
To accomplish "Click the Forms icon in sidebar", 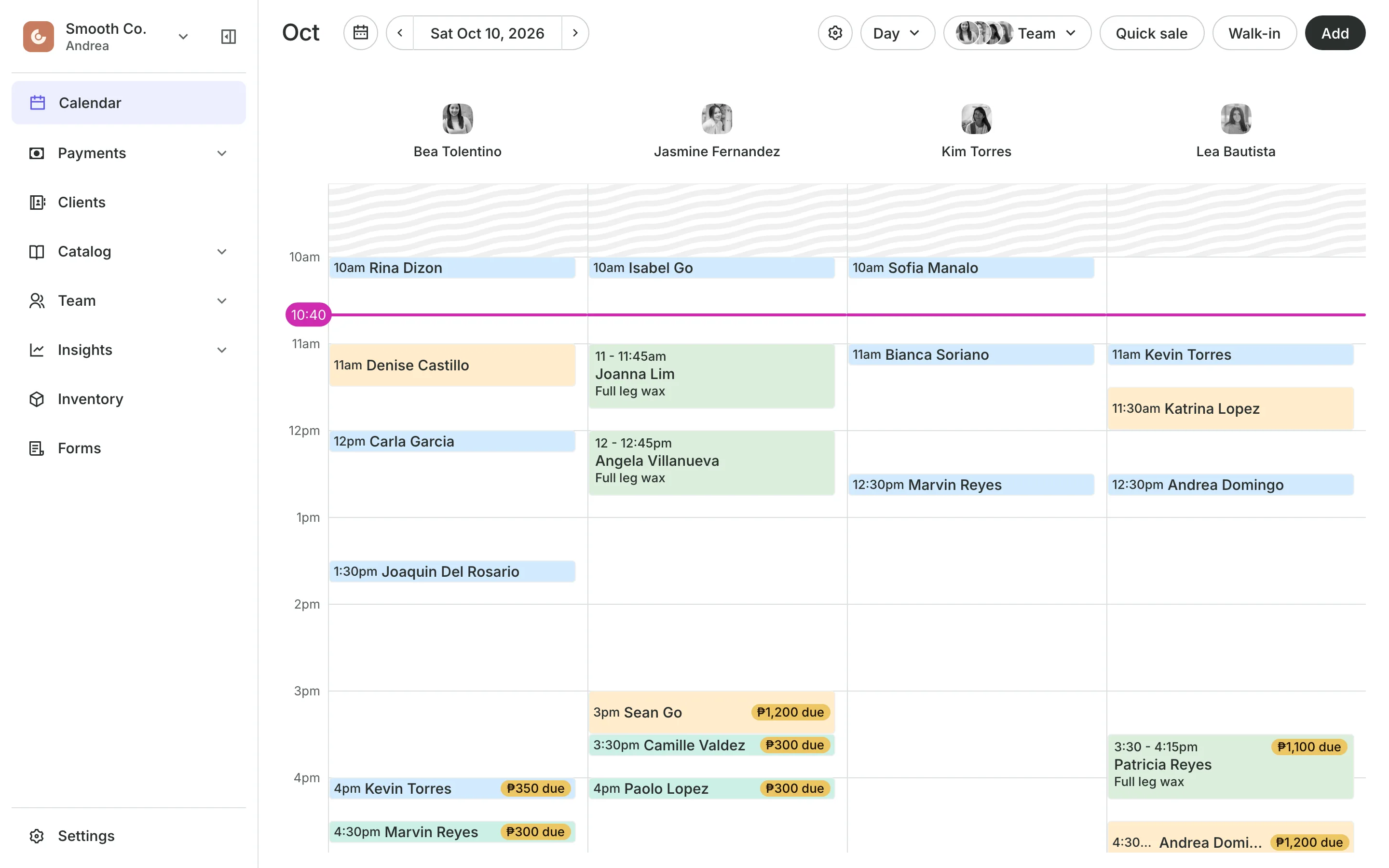I will tap(37, 448).
